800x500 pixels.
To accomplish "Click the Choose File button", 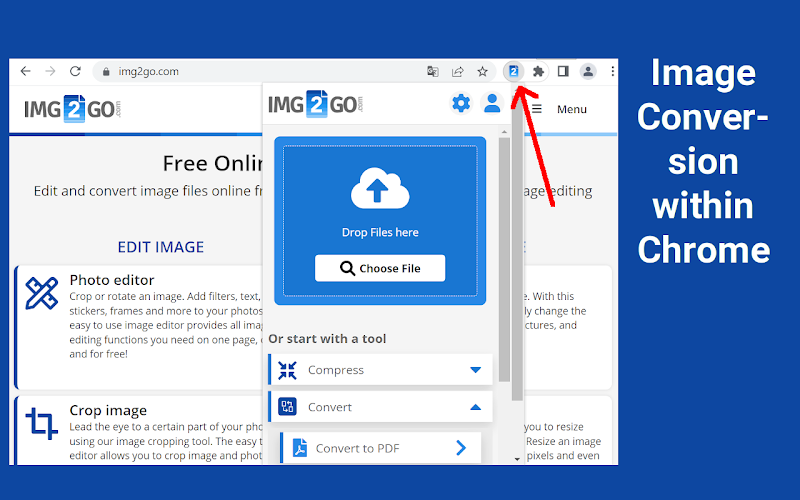I will click(380, 268).
